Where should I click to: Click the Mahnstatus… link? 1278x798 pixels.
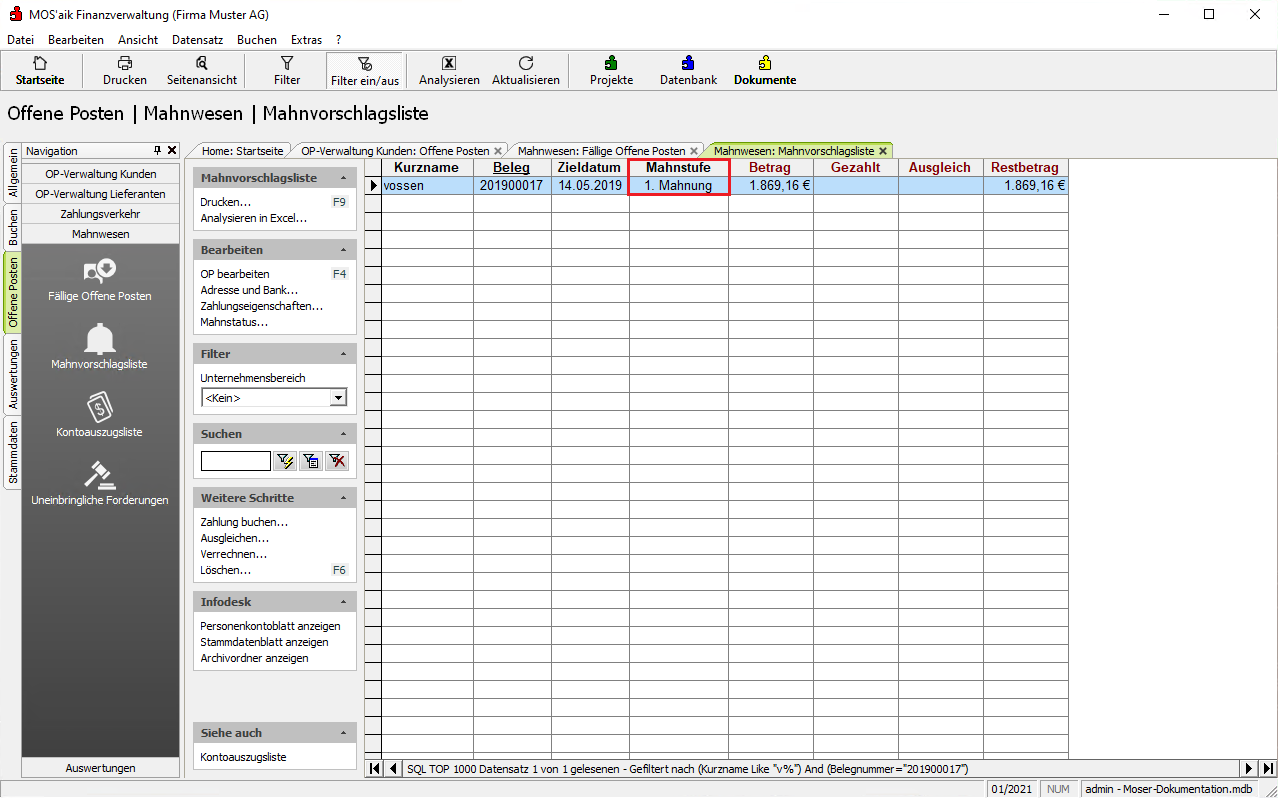[234, 322]
